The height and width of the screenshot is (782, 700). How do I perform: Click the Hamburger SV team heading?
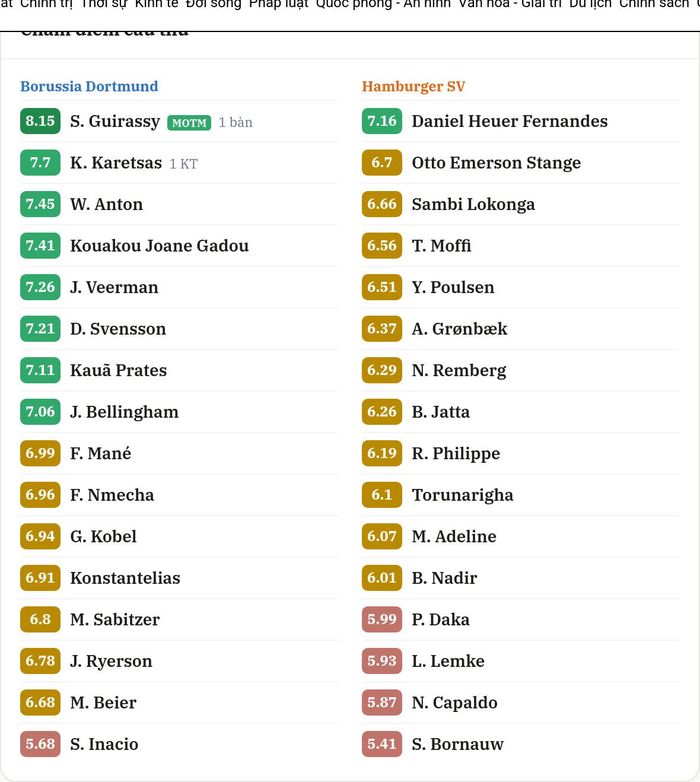point(413,86)
